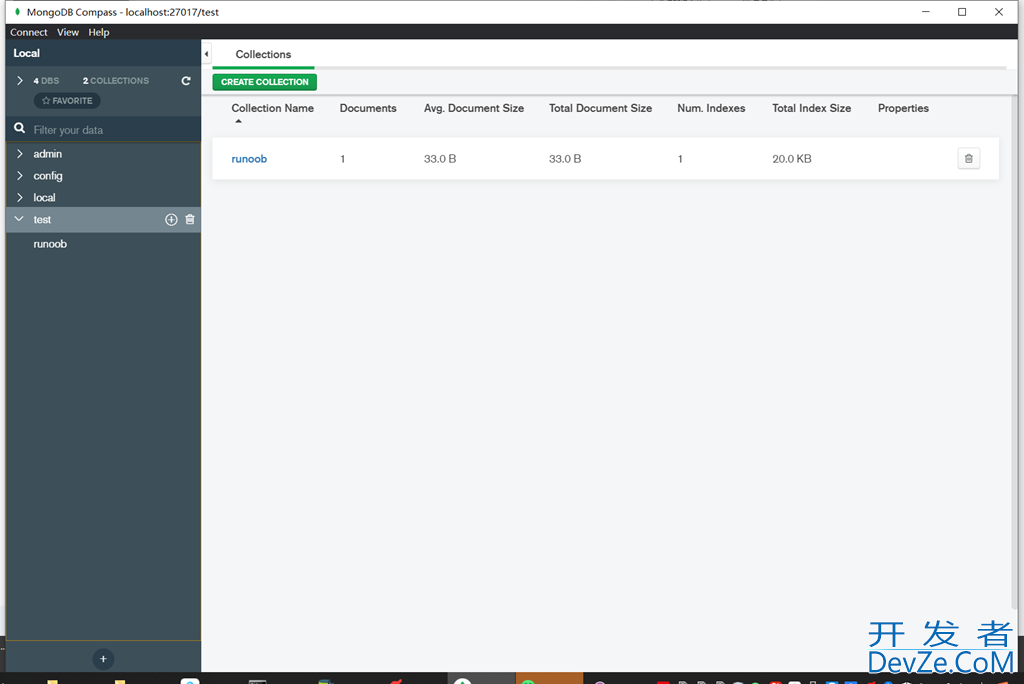Expand the config database chevron
Screen dimensions: 1024x684
20,176
